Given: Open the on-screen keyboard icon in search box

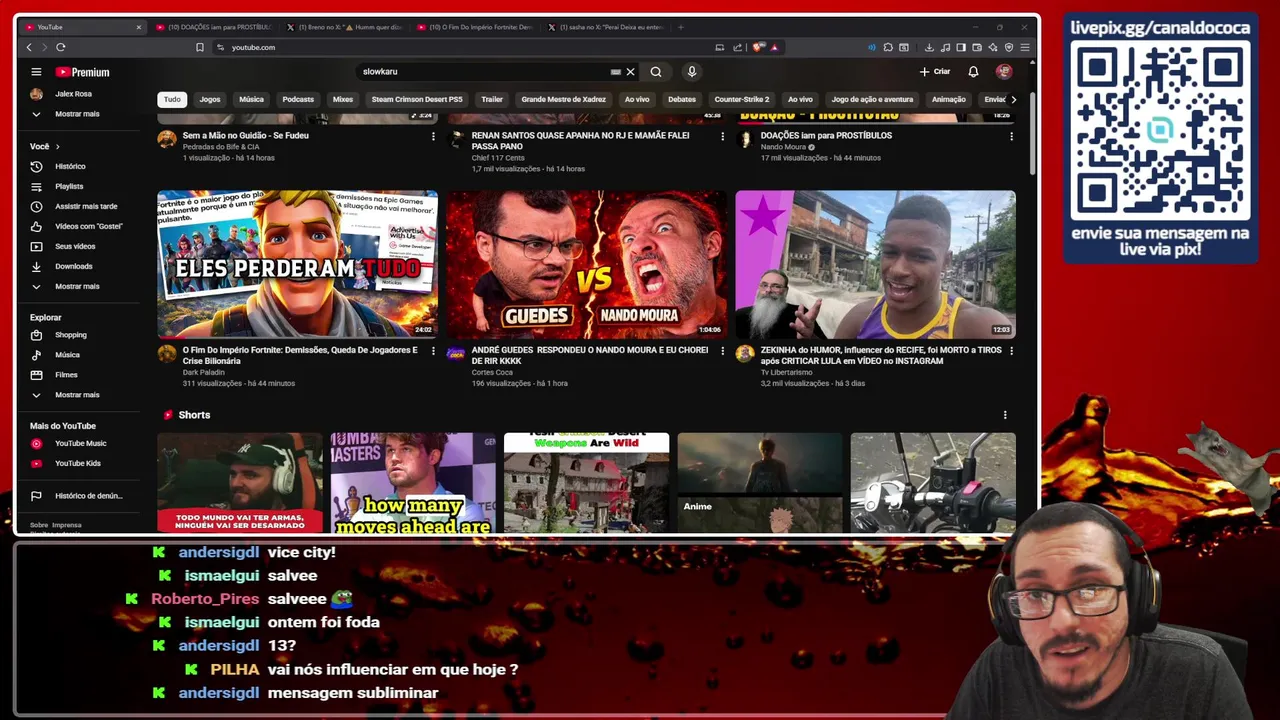Looking at the screenshot, I should click(616, 72).
